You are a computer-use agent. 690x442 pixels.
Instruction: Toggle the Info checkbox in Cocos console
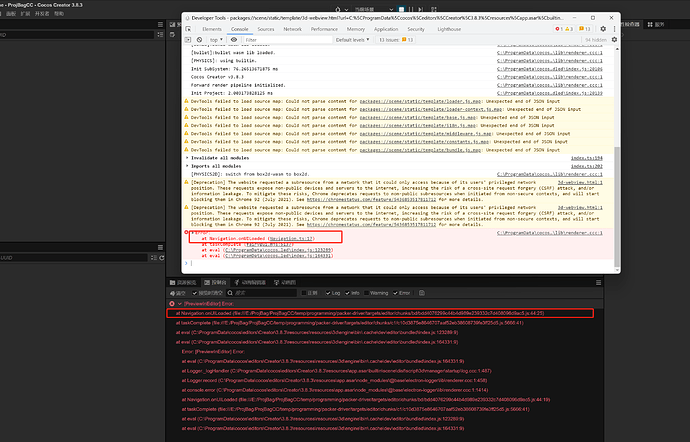tap(347, 293)
